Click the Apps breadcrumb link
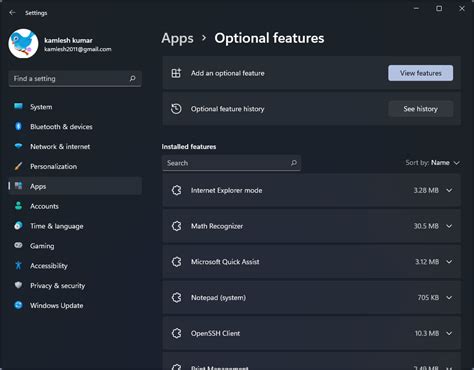This screenshot has width=474, height=370. (x=177, y=38)
